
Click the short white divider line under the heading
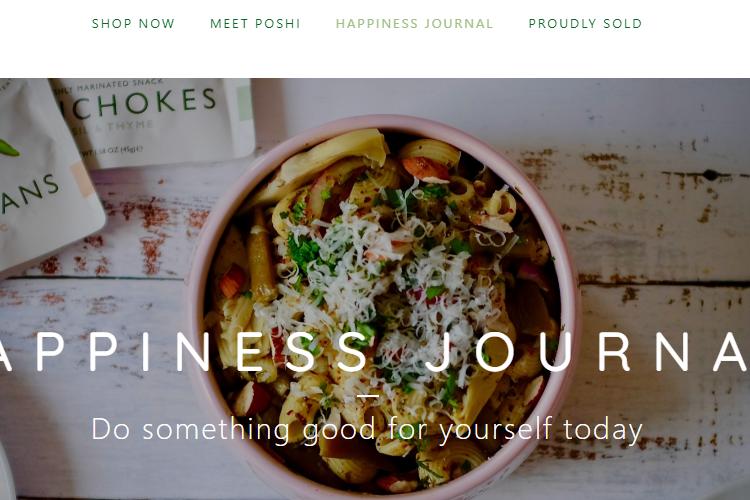368,396
